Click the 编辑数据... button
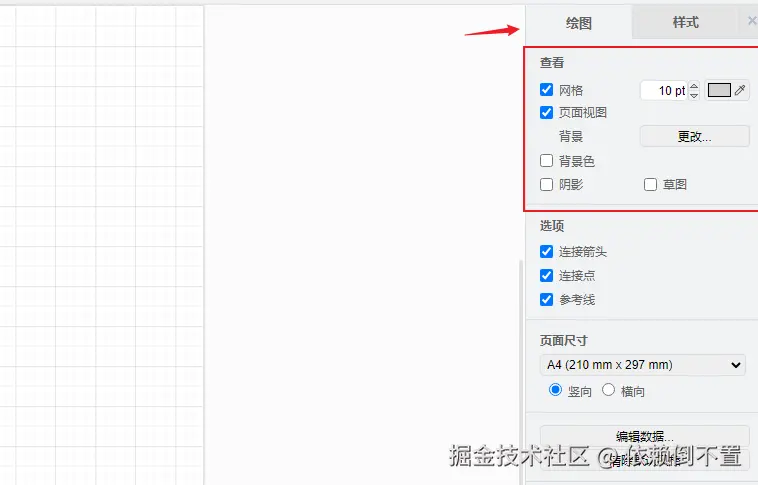Image resolution: width=758 pixels, height=485 pixels. coord(644,436)
